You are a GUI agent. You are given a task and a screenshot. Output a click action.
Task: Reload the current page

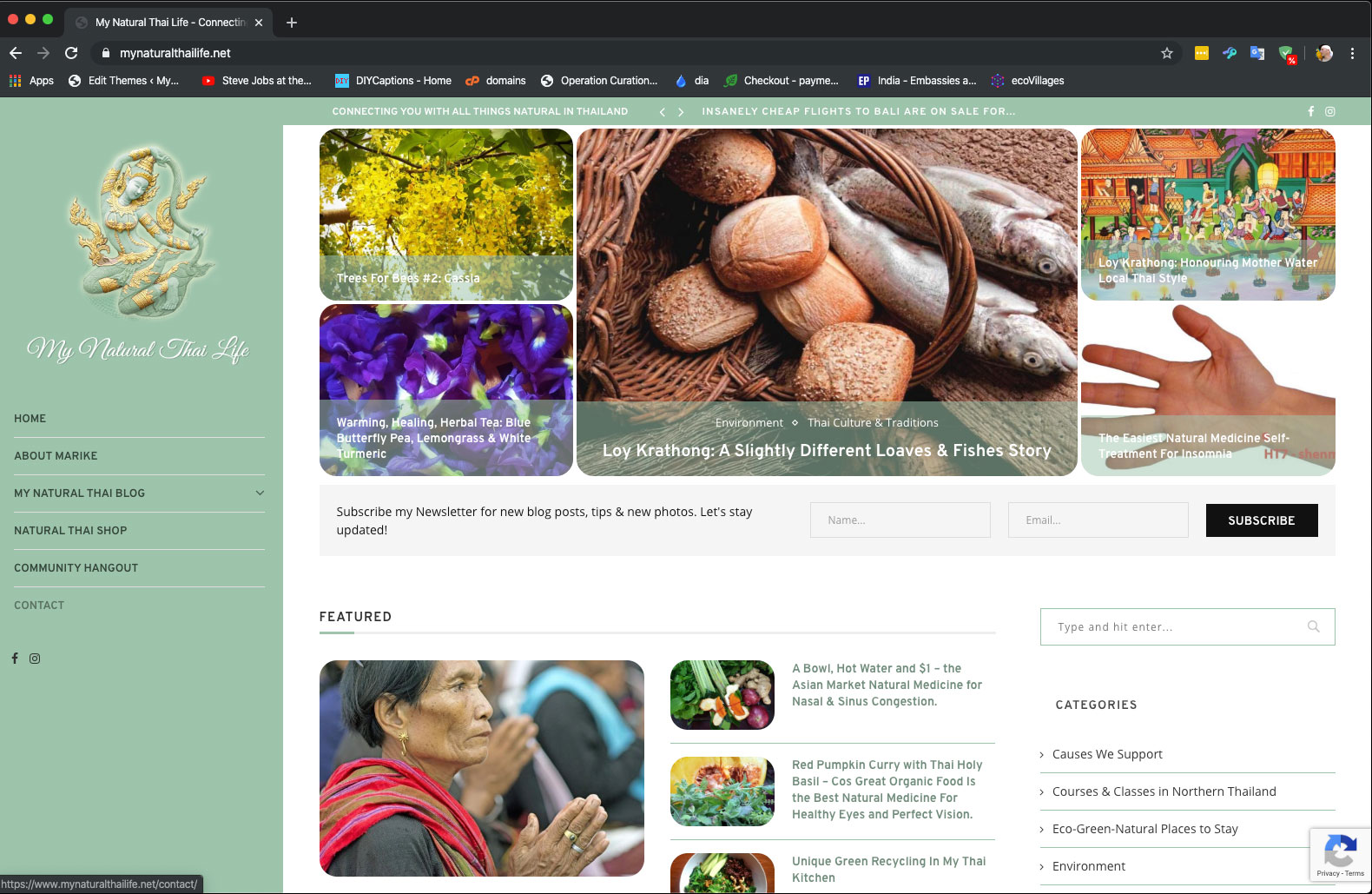coord(71,53)
